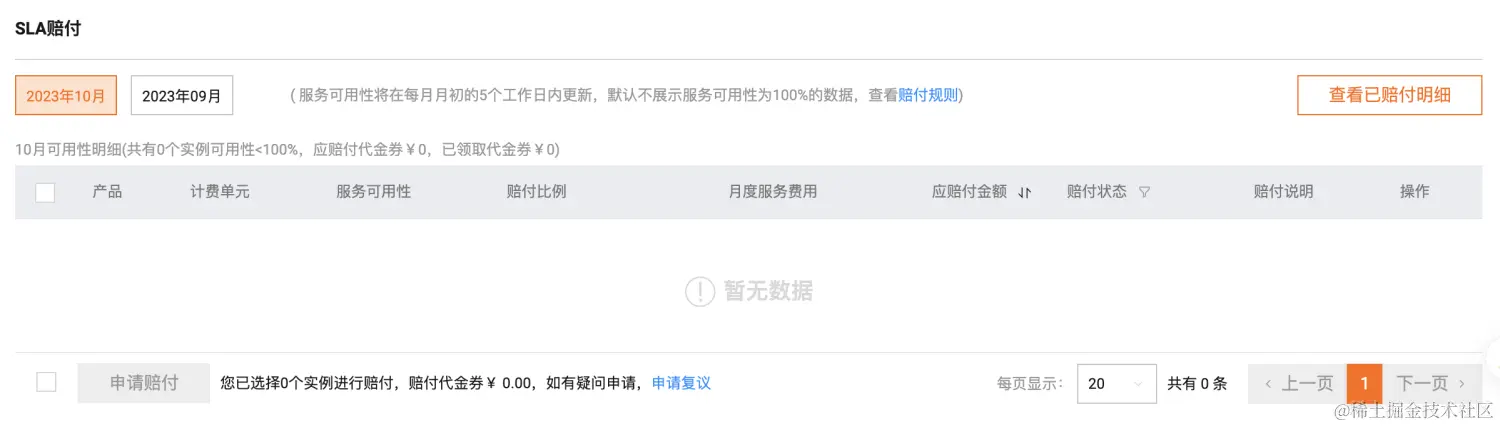
Task: Click the 服务可用性 column header
Action: click(373, 191)
